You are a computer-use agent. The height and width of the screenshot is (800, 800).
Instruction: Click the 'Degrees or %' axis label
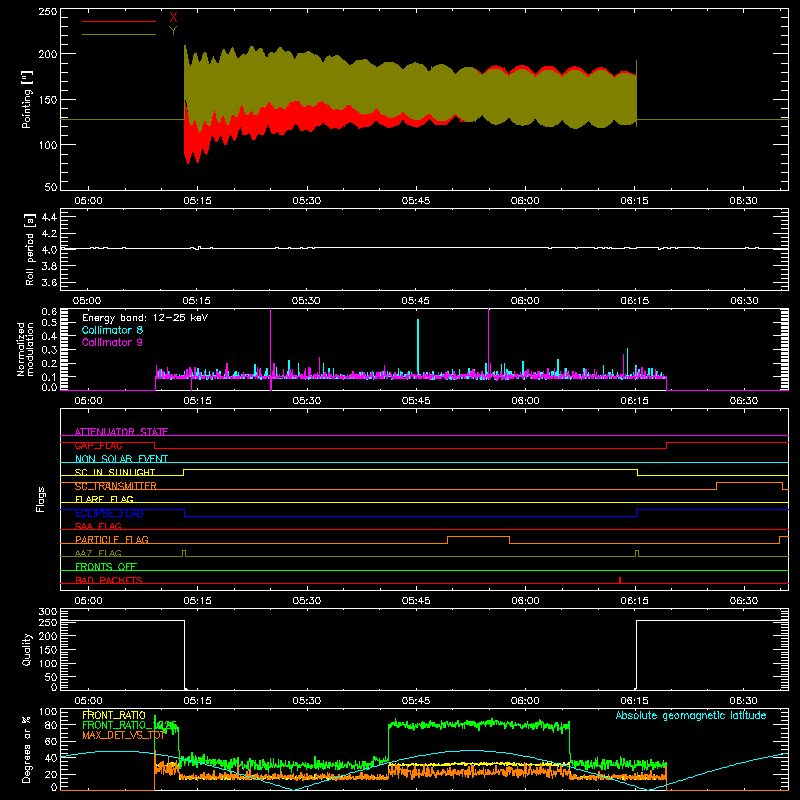[x=27, y=749]
